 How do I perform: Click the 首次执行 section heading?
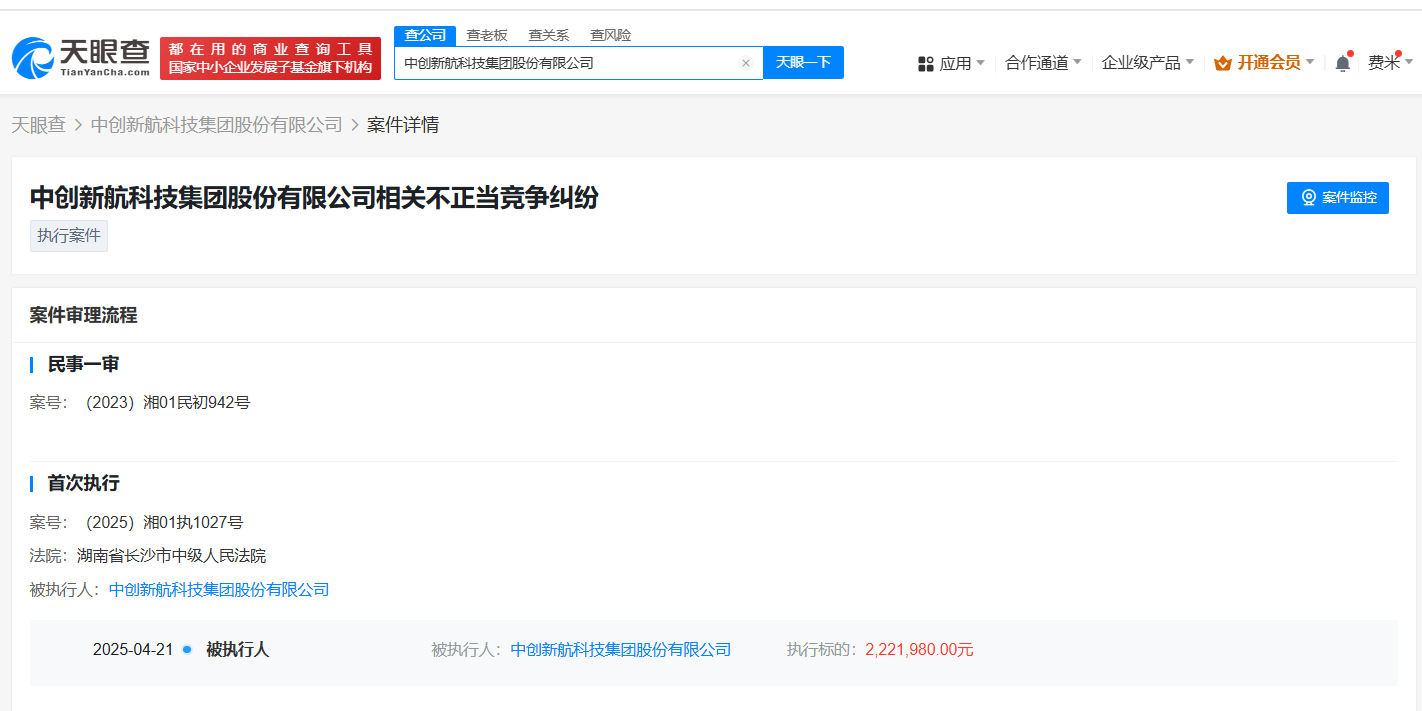click(x=84, y=483)
